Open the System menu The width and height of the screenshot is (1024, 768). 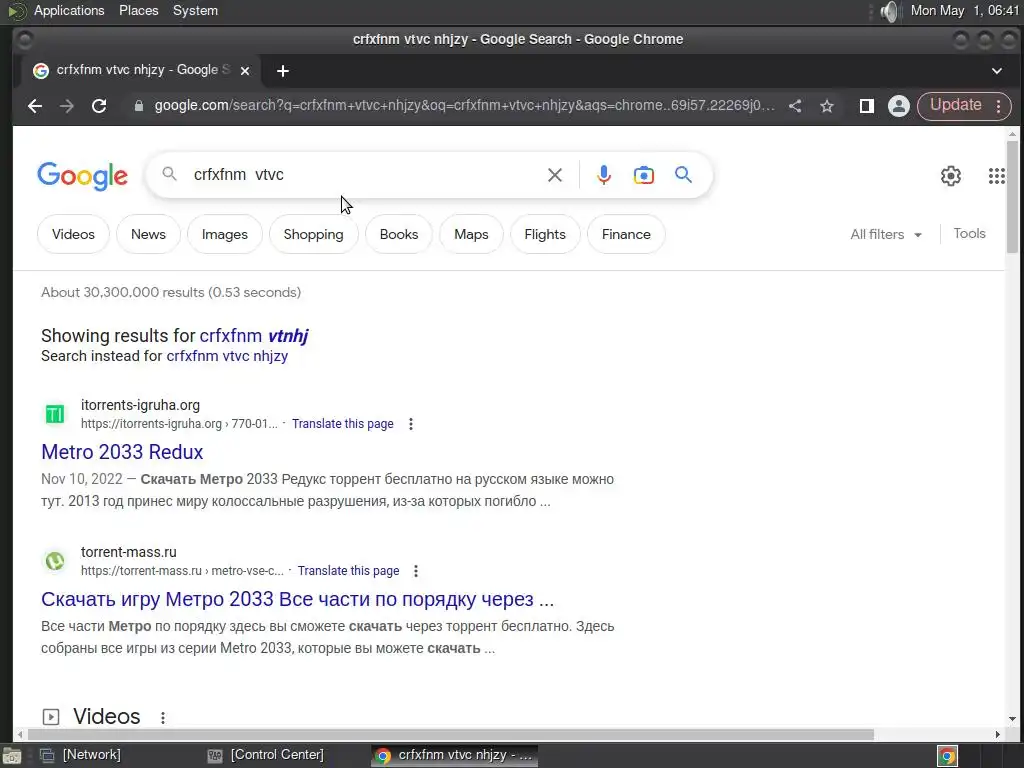tap(195, 10)
